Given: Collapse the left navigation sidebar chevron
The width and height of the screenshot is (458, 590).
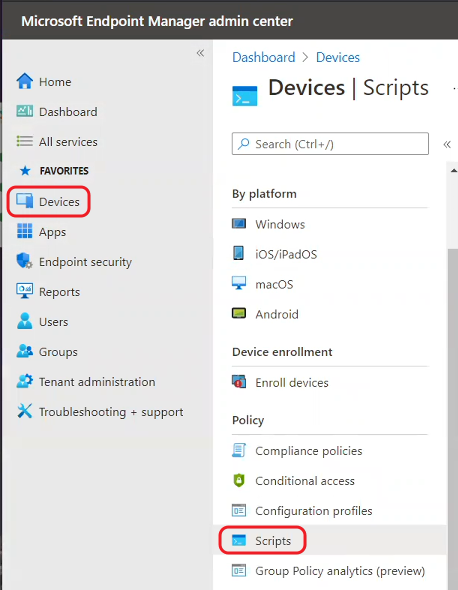Looking at the screenshot, I should (200, 53).
